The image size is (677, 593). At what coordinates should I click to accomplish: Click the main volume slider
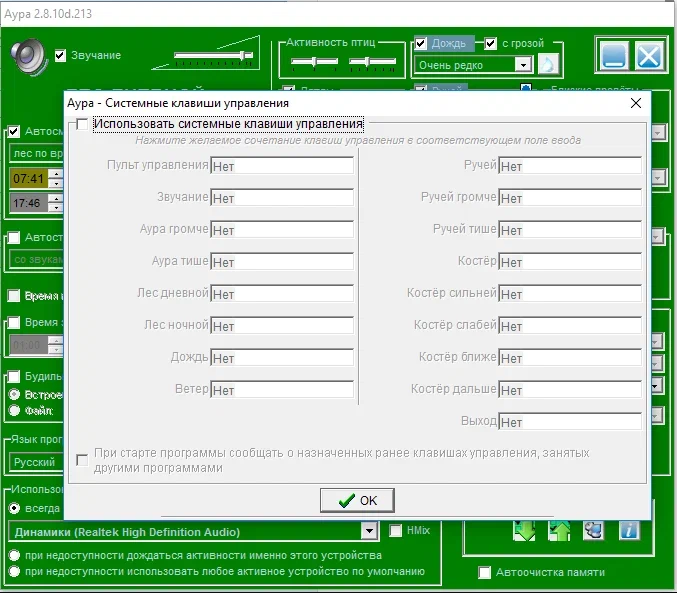pos(212,56)
